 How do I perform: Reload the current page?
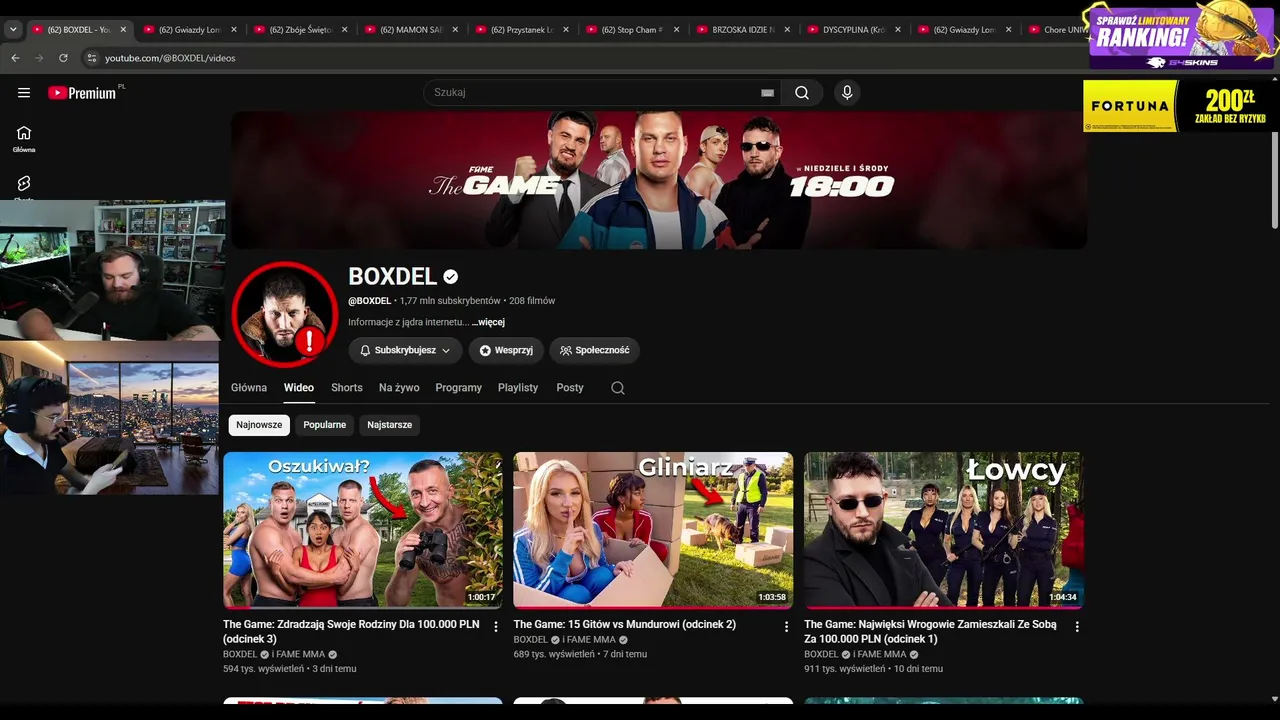coord(63,58)
